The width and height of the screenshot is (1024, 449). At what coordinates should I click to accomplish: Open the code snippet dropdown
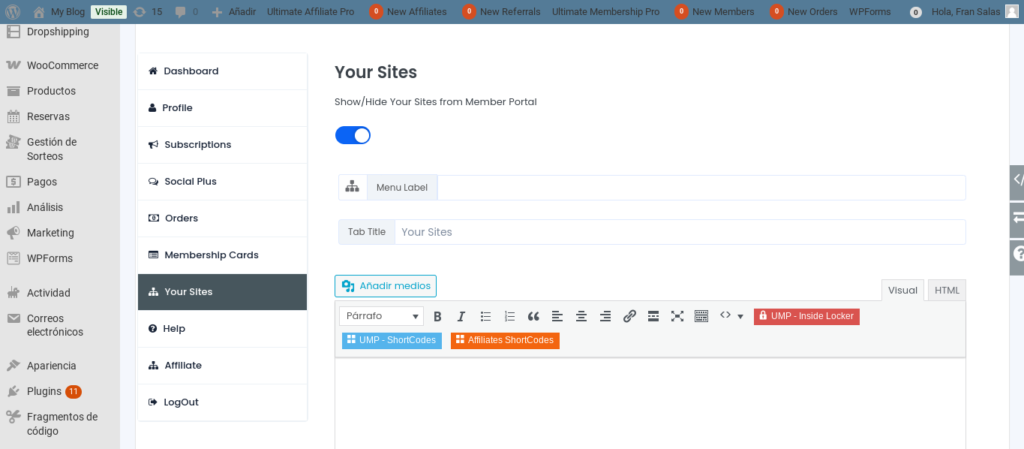pos(731,316)
